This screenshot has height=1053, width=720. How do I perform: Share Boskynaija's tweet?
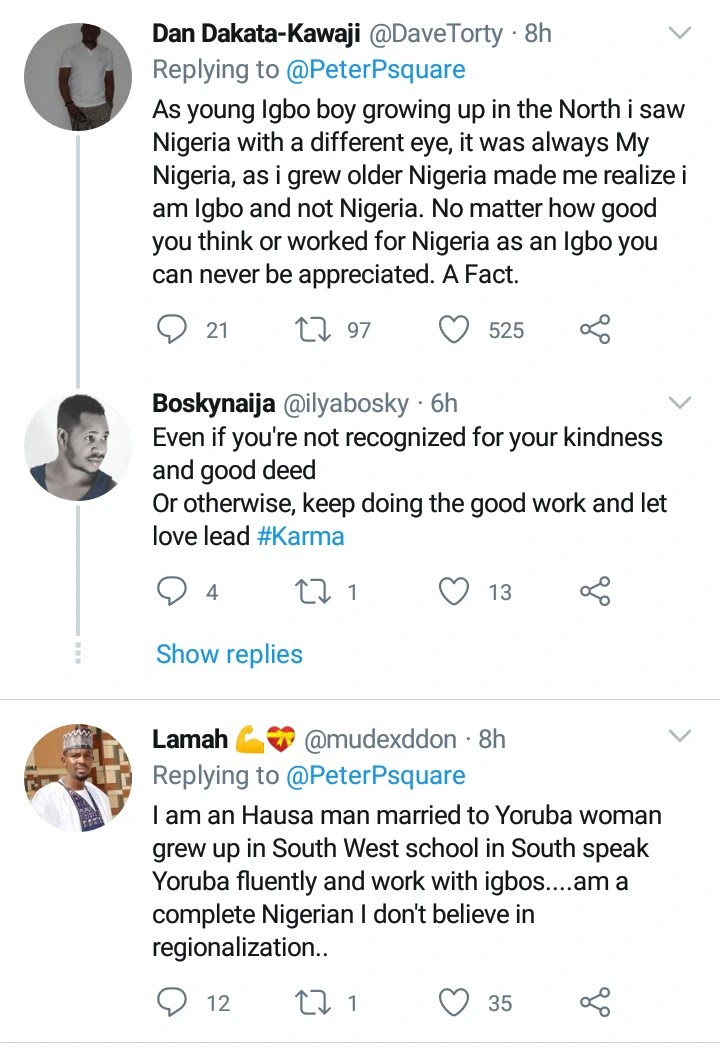pos(595,592)
